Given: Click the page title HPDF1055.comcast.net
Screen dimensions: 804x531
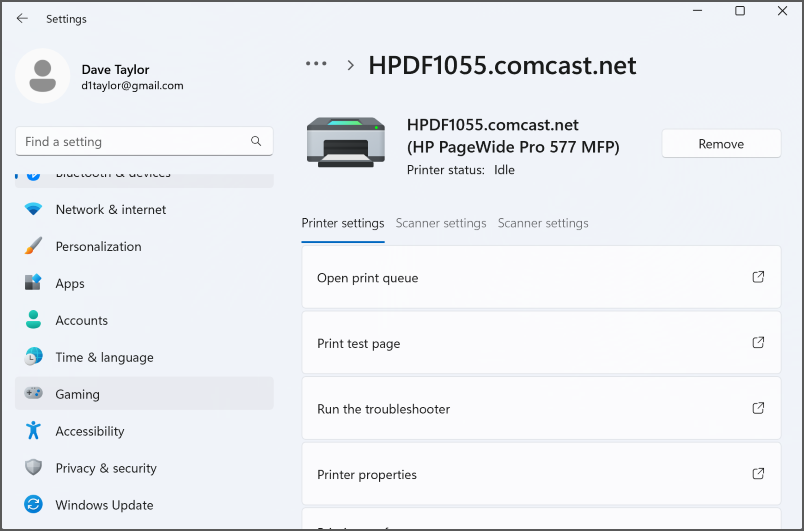Looking at the screenshot, I should click(502, 66).
